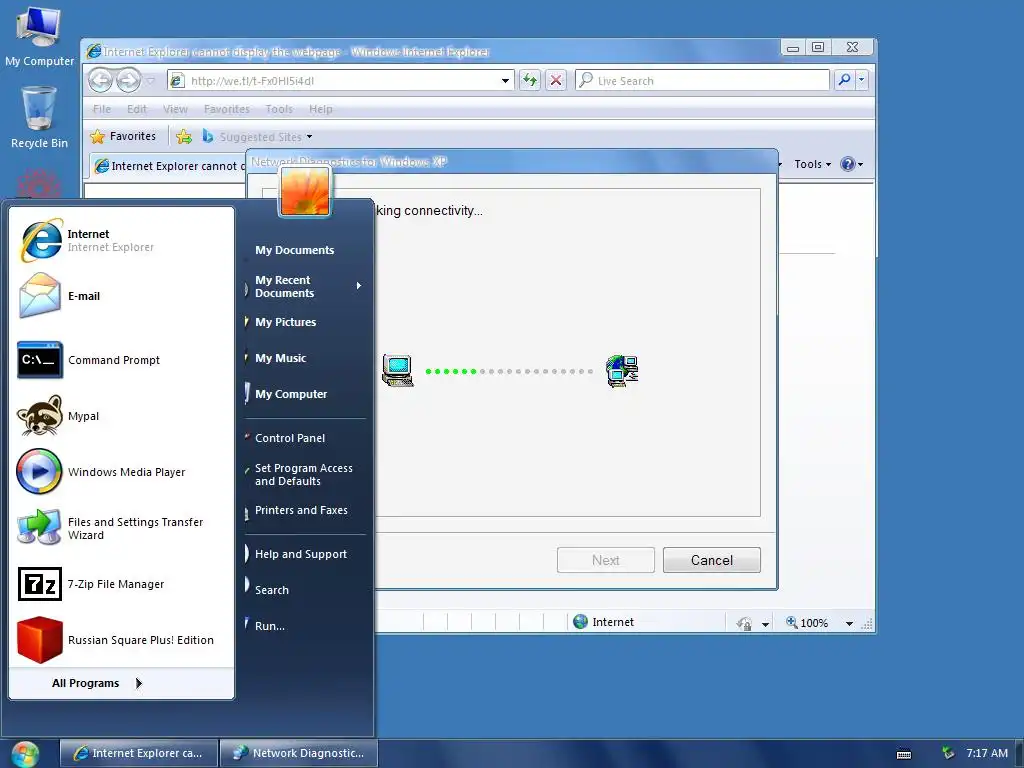Click the Refresh button beside address bar
Screen dimensions: 1024x768
[530, 80]
